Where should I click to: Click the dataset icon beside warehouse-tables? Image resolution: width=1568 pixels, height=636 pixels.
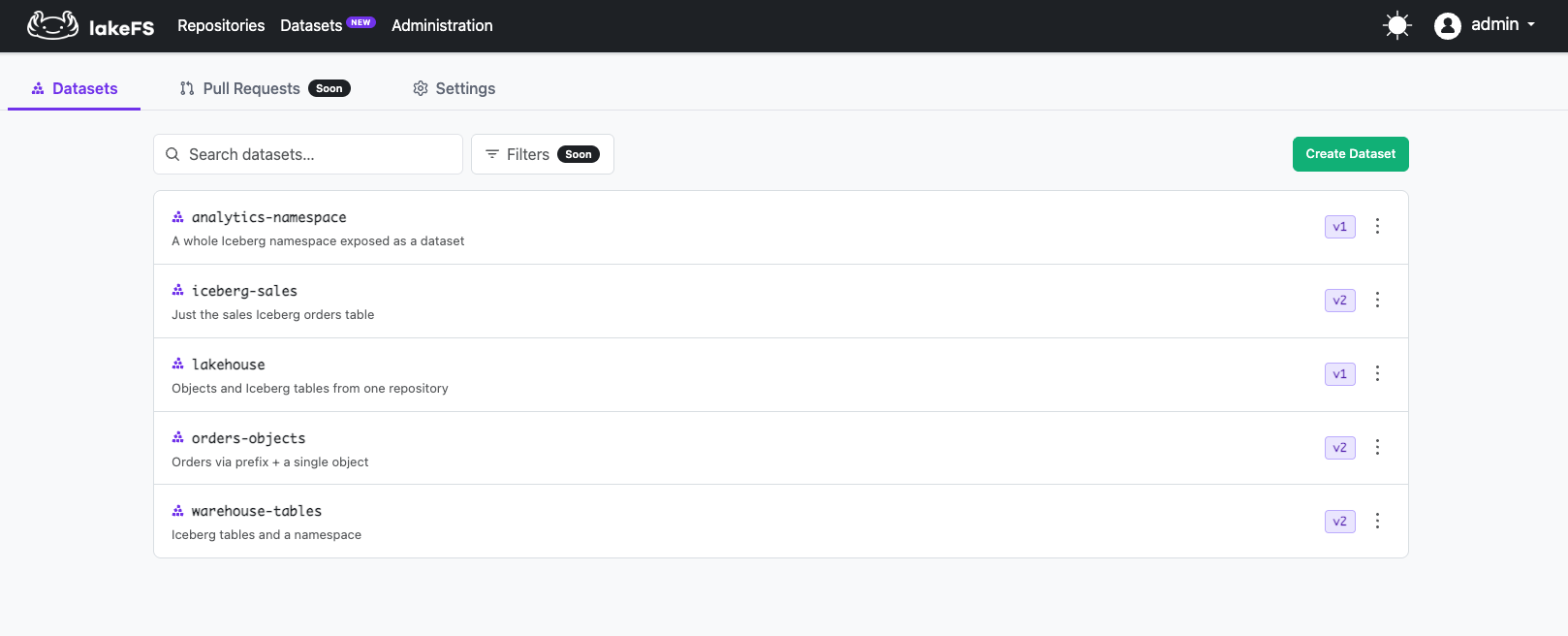pyautogui.click(x=177, y=511)
